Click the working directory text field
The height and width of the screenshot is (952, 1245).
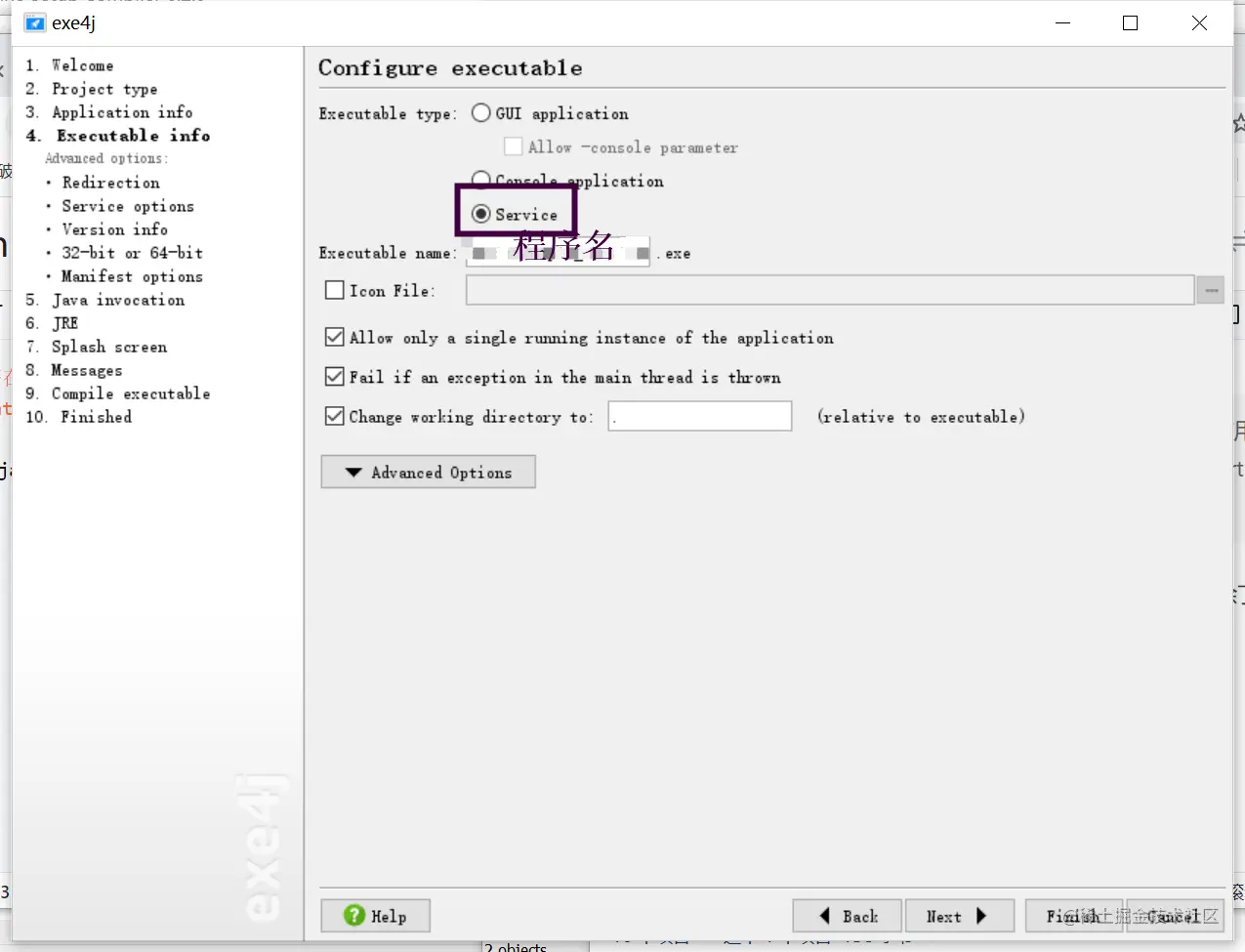pos(700,416)
